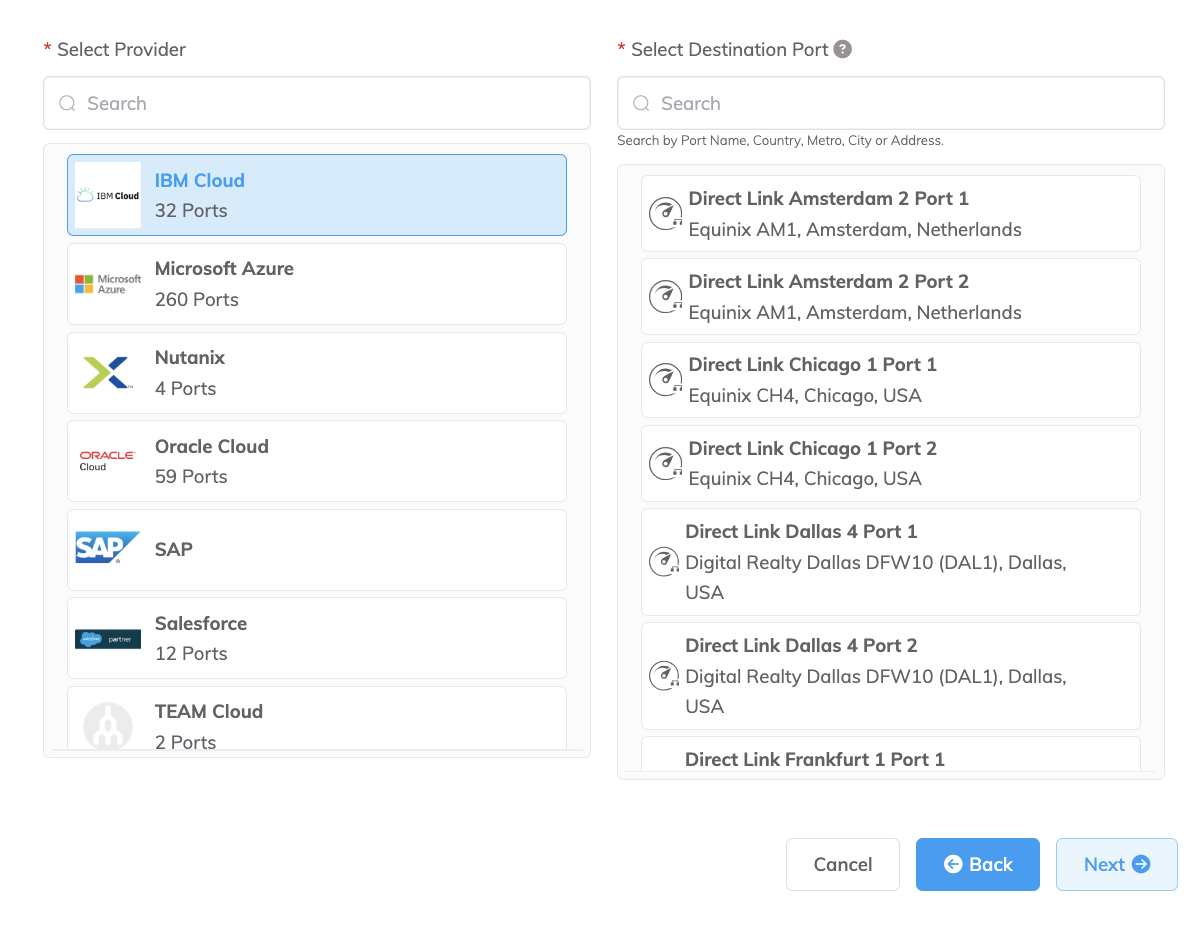This screenshot has width=1198, height=928.
Task: Select the Microsoft Azure provider icon
Action: (x=107, y=283)
